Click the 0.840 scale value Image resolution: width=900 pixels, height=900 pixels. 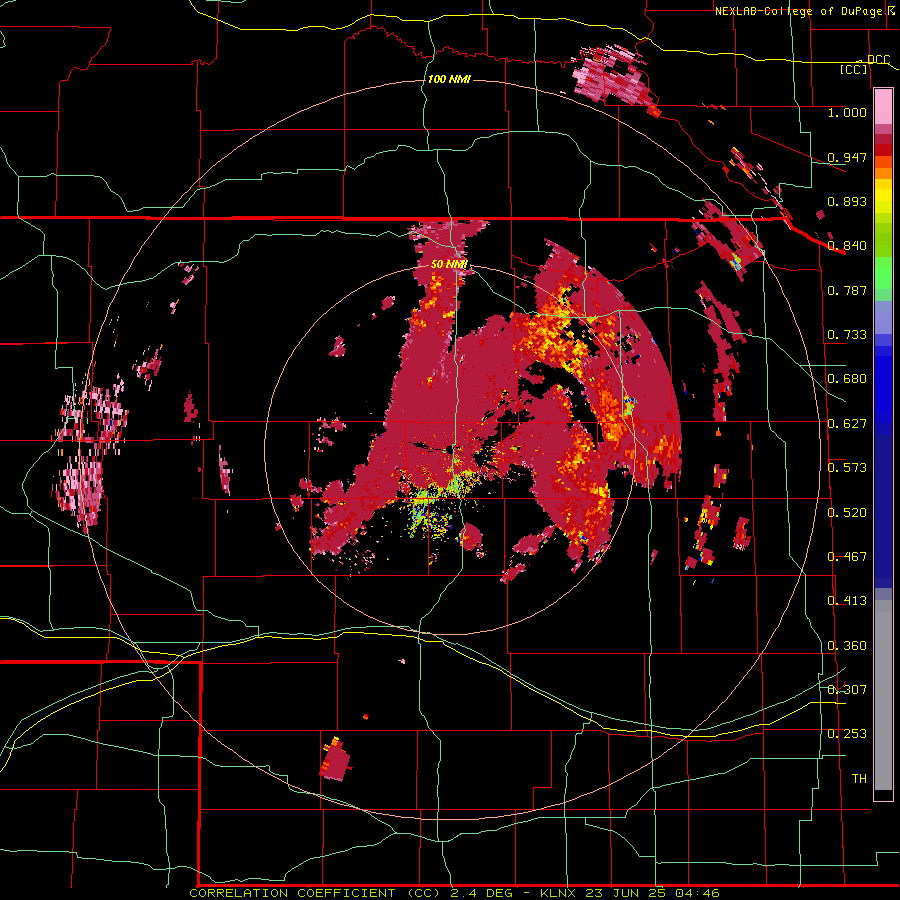point(847,246)
